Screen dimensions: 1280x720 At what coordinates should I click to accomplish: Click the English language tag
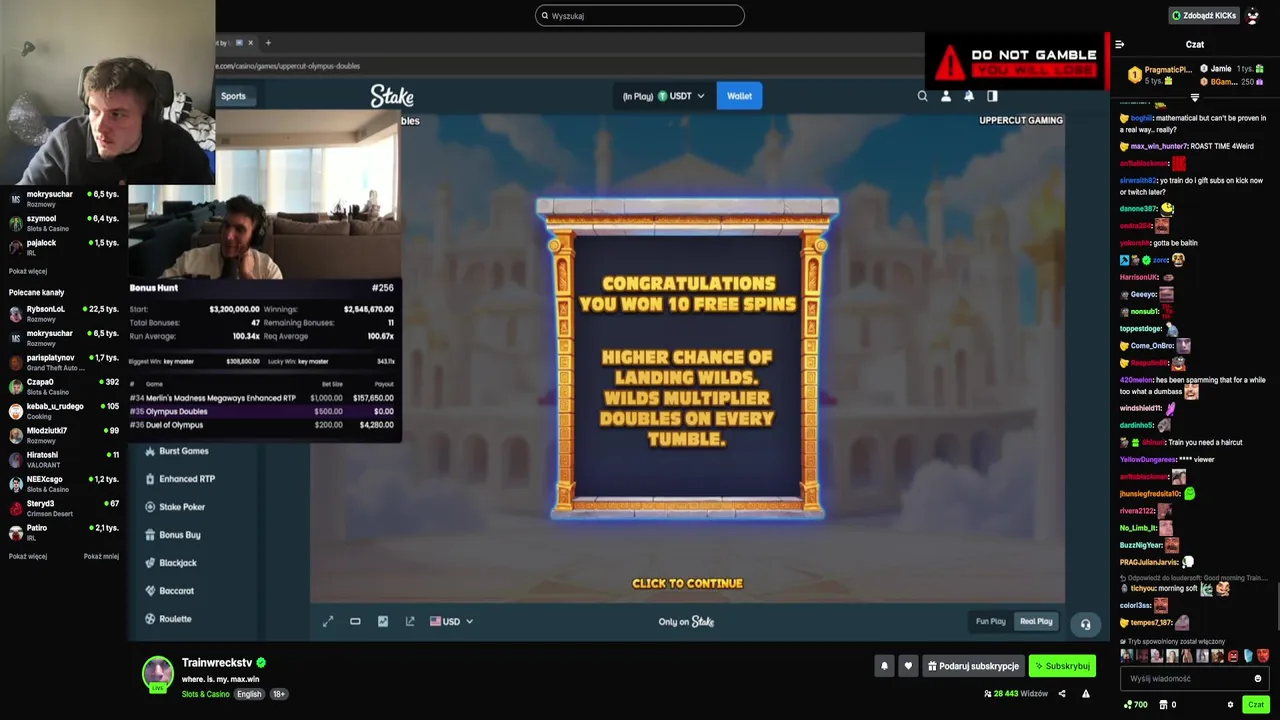(x=249, y=694)
